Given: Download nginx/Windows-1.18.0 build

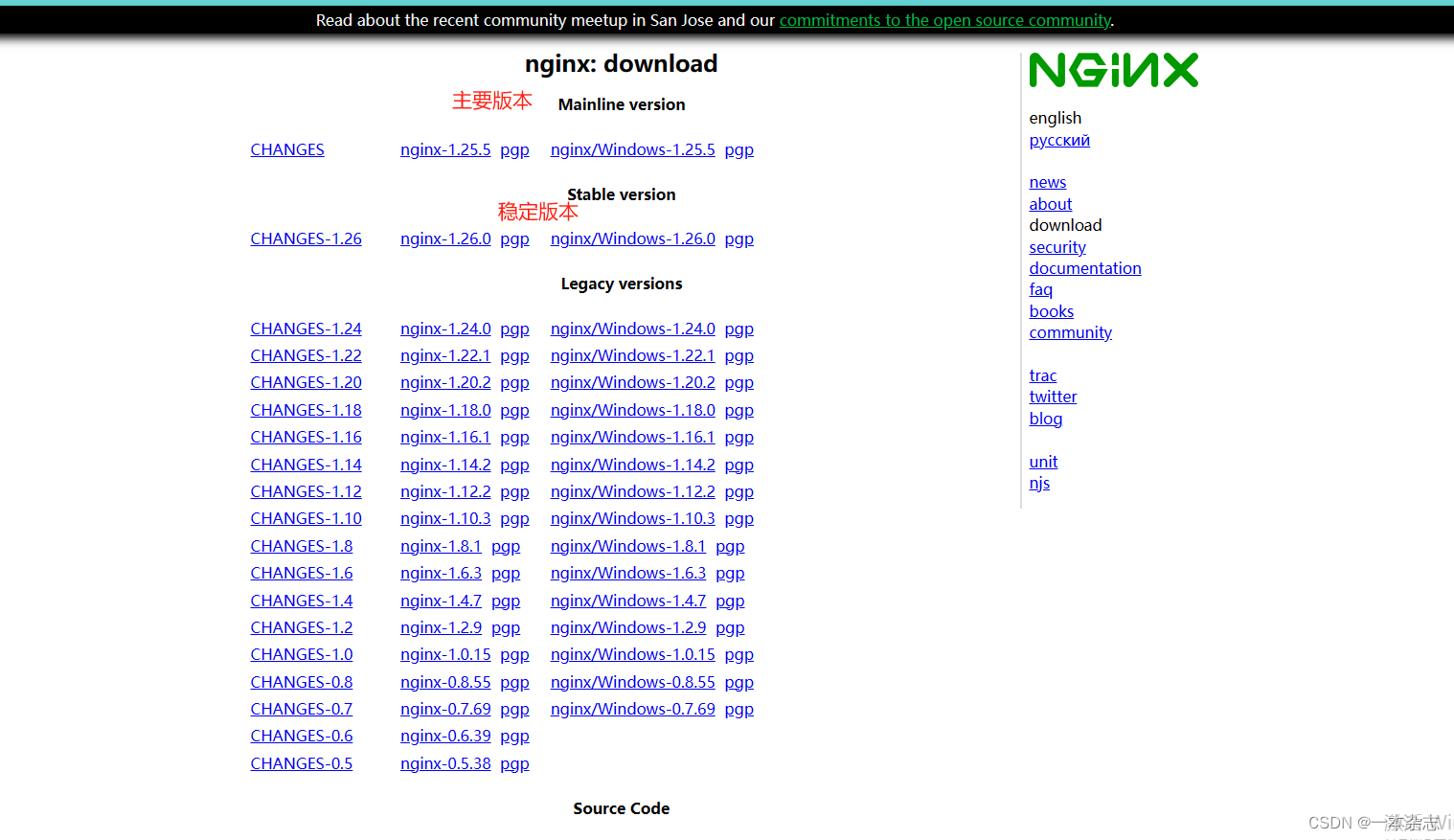Looking at the screenshot, I should click(x=632, y=410).
